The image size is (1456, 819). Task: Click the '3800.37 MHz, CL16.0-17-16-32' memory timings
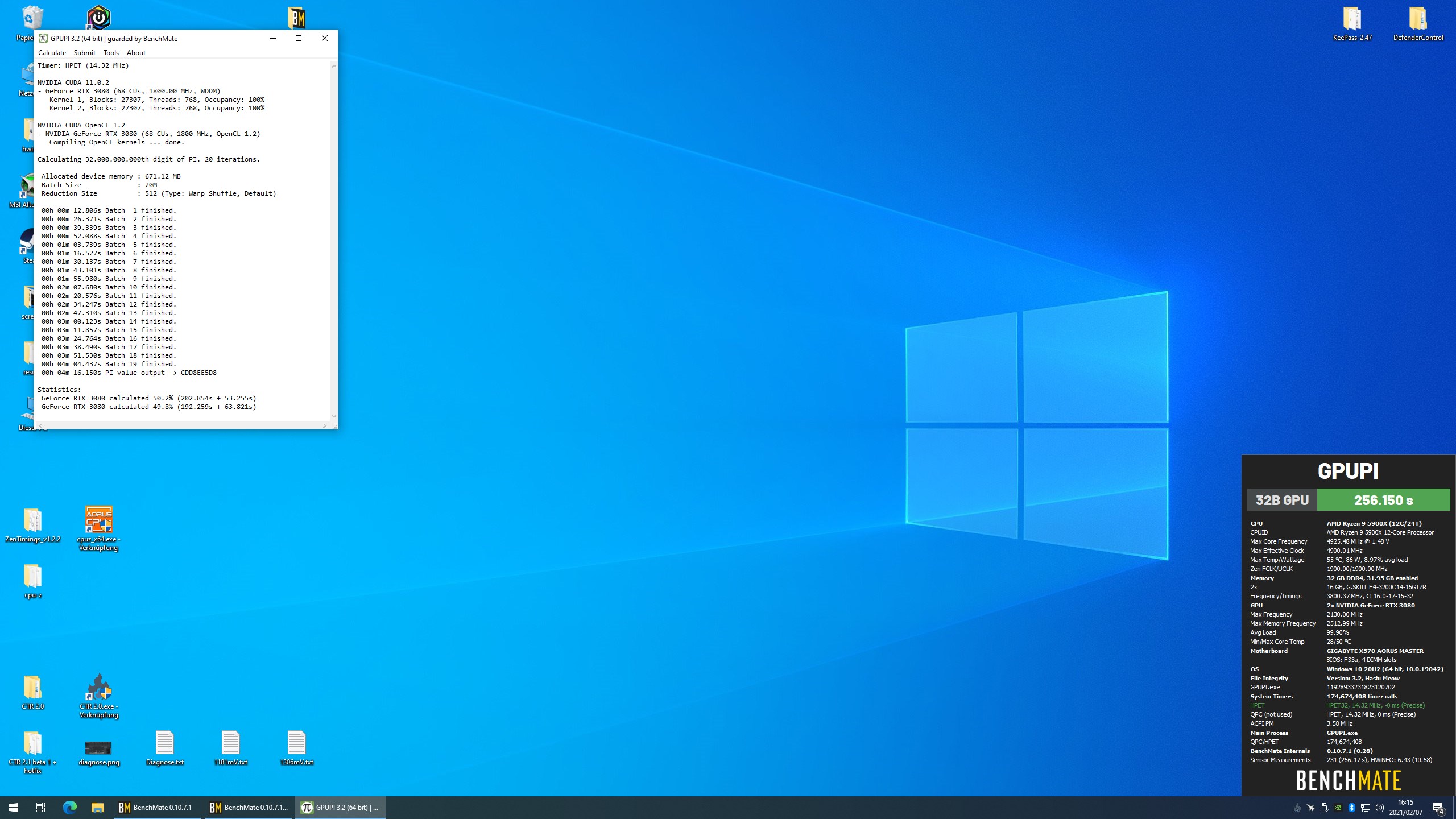coord(1370,596)
